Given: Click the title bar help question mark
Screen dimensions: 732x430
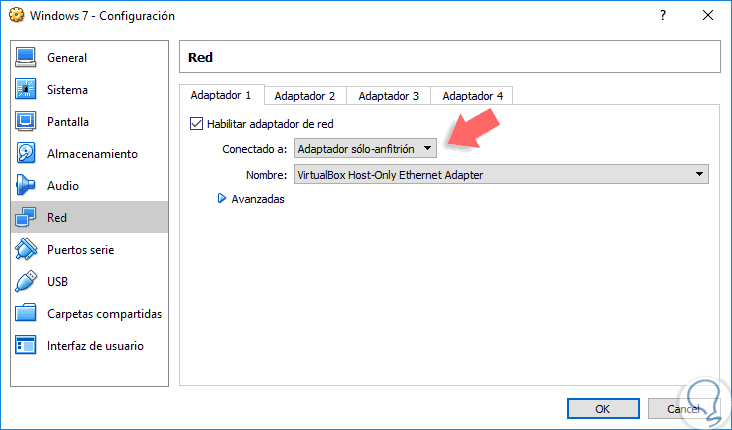Looking at the screenshot, I should point(663,16).
